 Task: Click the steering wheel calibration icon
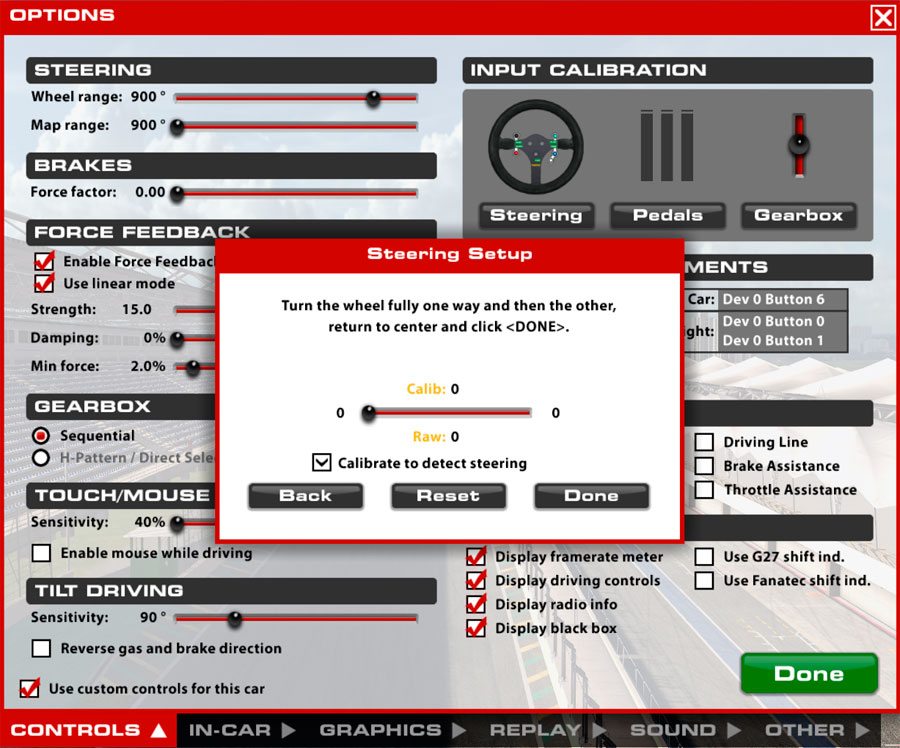tap(535, 147)
